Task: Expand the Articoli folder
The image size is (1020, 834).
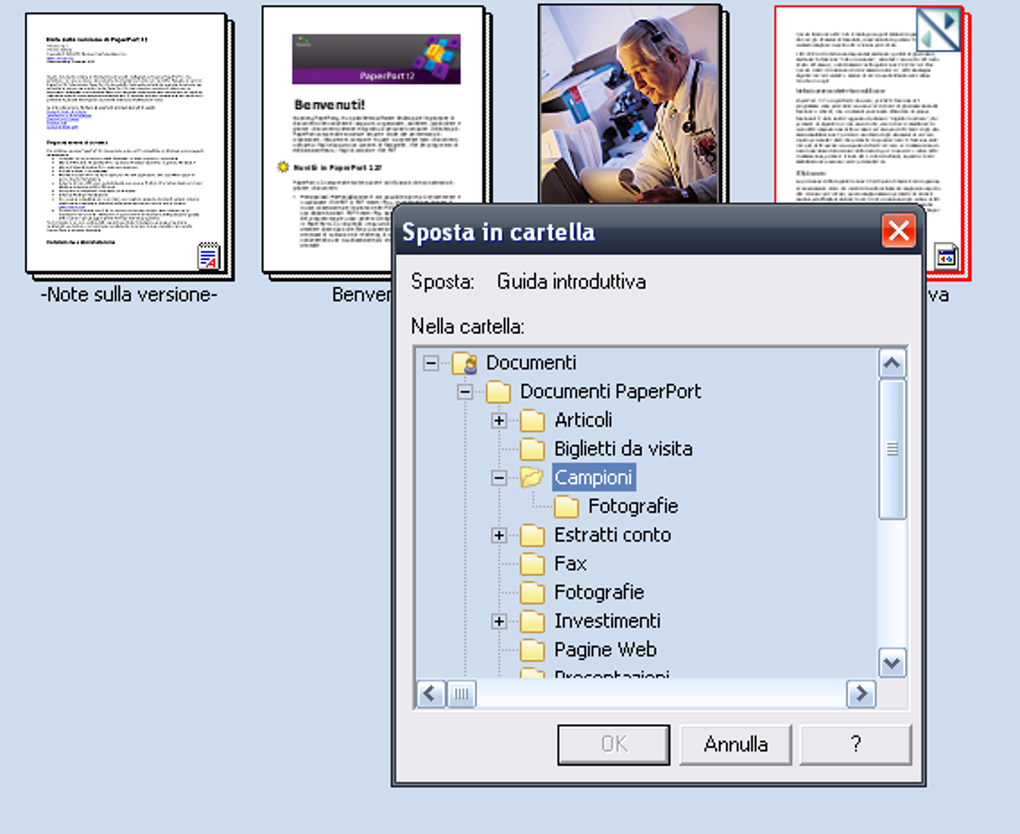Action: (x=499, y=420)
